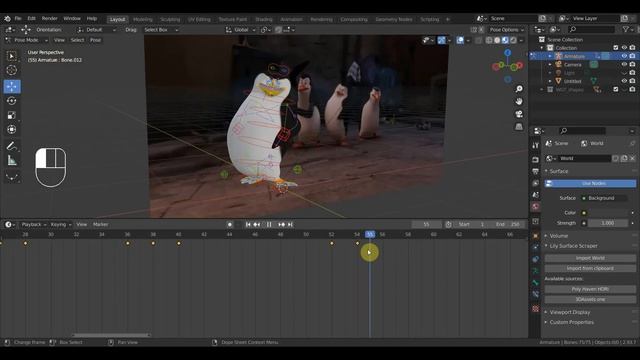Open the Select Box drag dropdown
This screenshot has height=360, width=640.
[161, 30]
